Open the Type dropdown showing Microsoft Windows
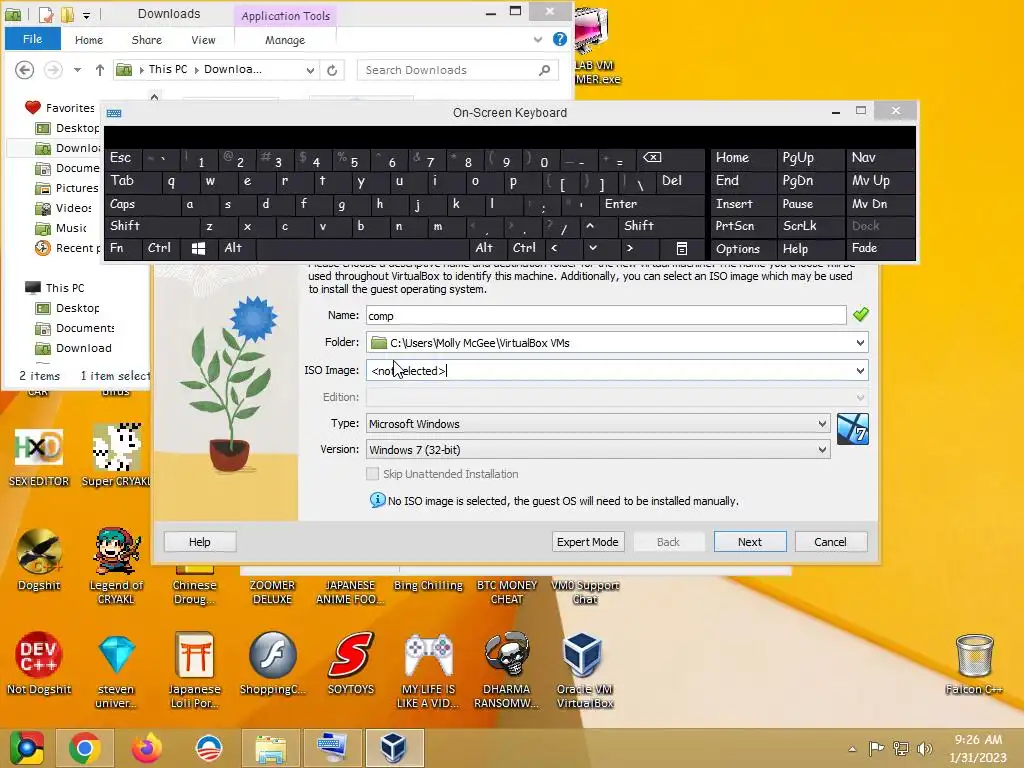This screenshot has height=768, width=1024. pos(598,424)
